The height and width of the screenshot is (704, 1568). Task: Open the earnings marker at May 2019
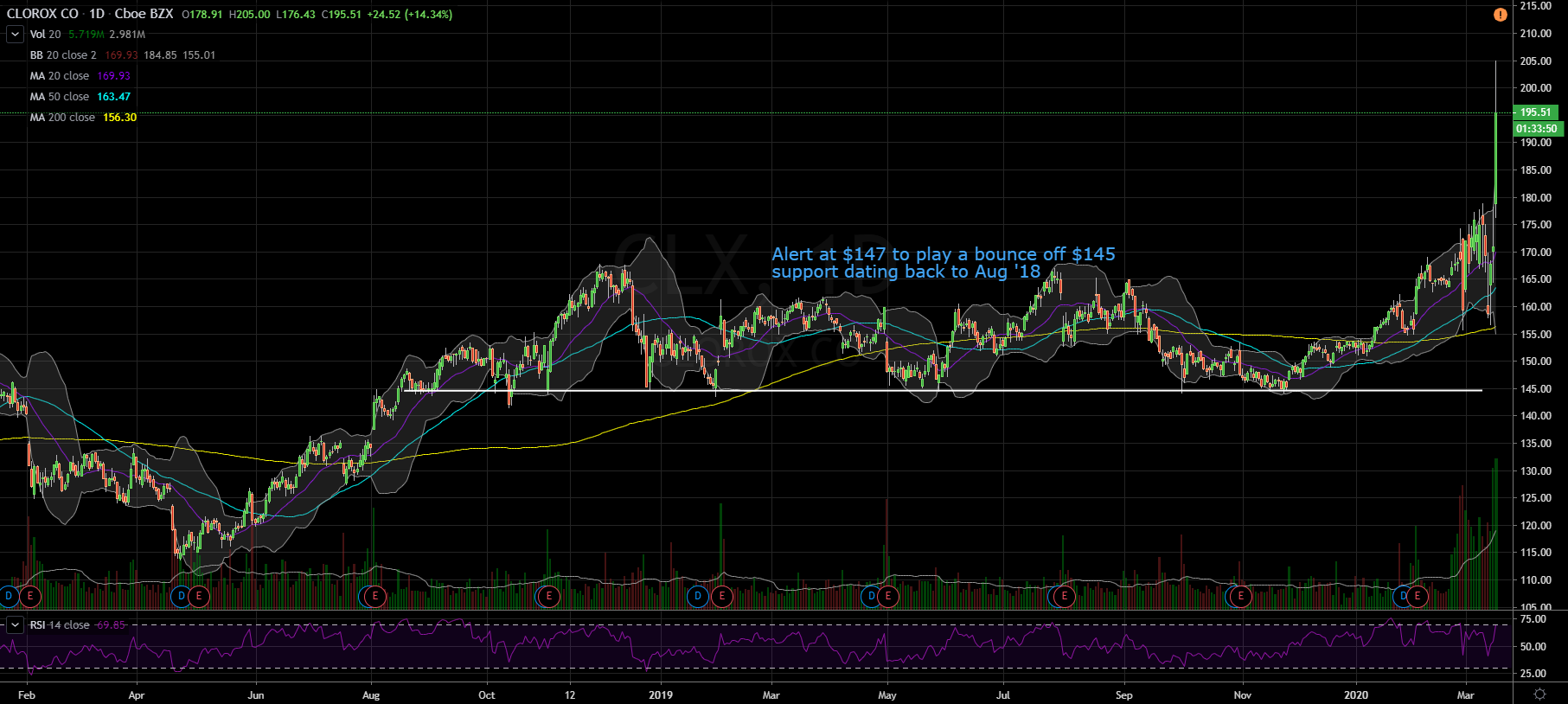(887, 596)
